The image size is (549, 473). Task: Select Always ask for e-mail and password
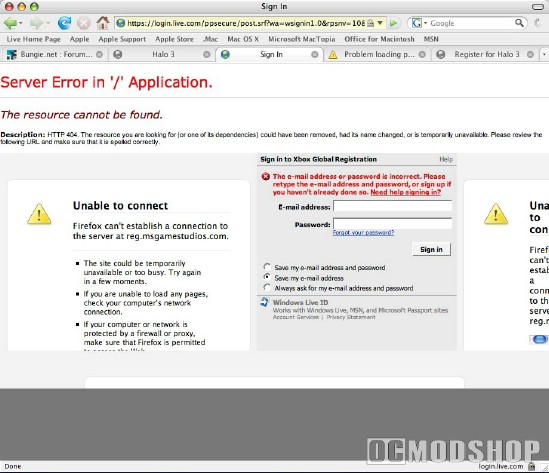pos(267,287)
